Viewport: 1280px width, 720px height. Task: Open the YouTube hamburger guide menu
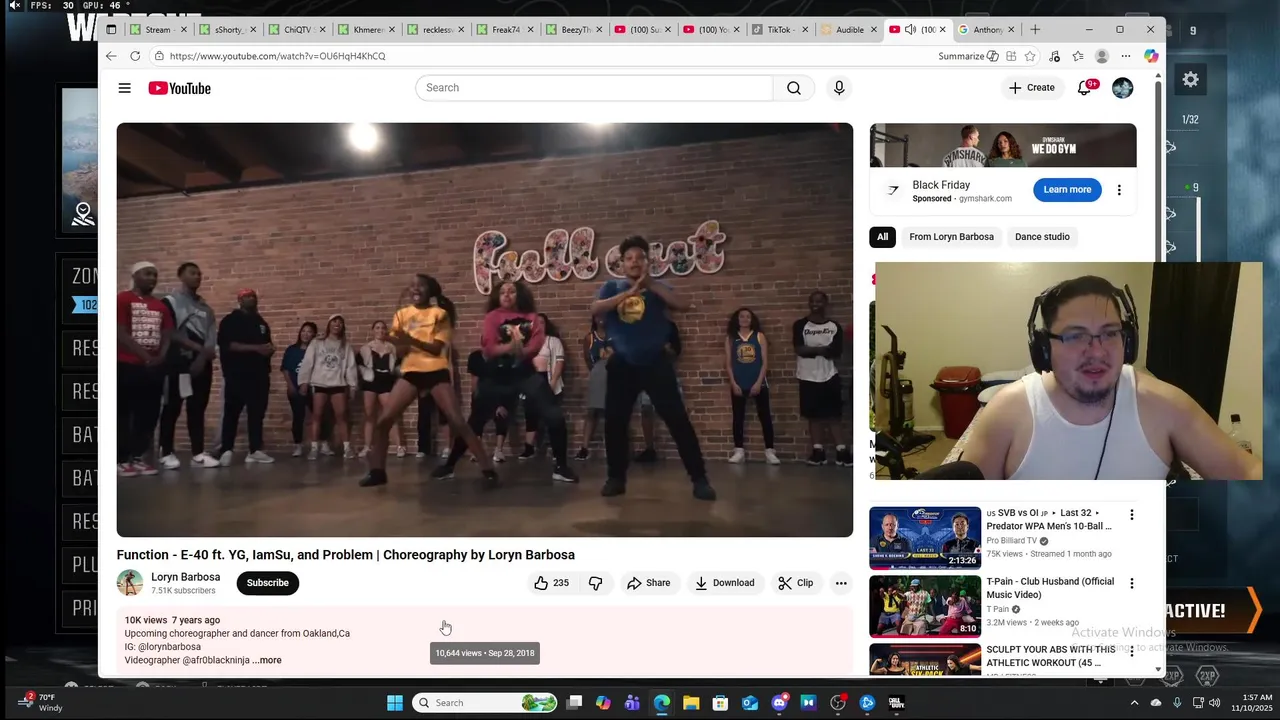coord(124,88)
